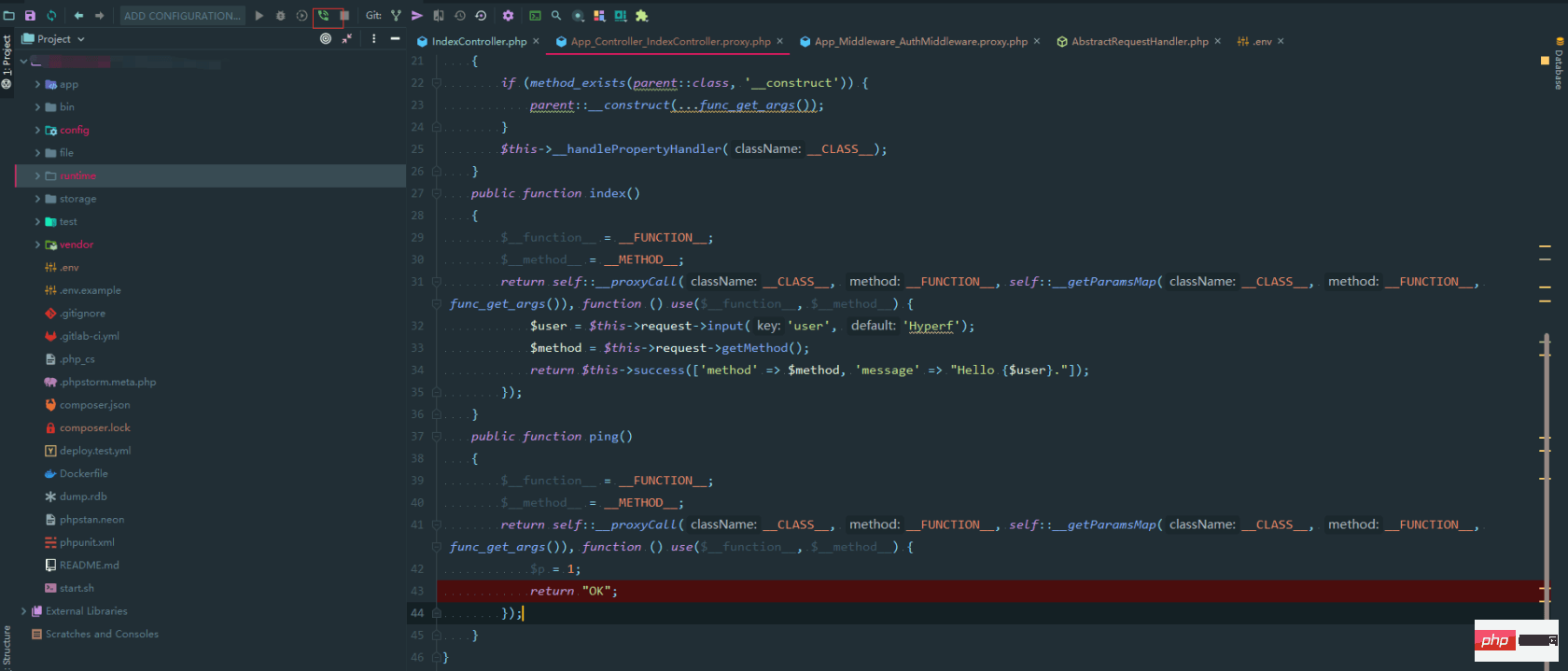This screenshot has width=1568, height=671.
Task: Switch to the IndexController.php tab
Action: click(478, 41)
